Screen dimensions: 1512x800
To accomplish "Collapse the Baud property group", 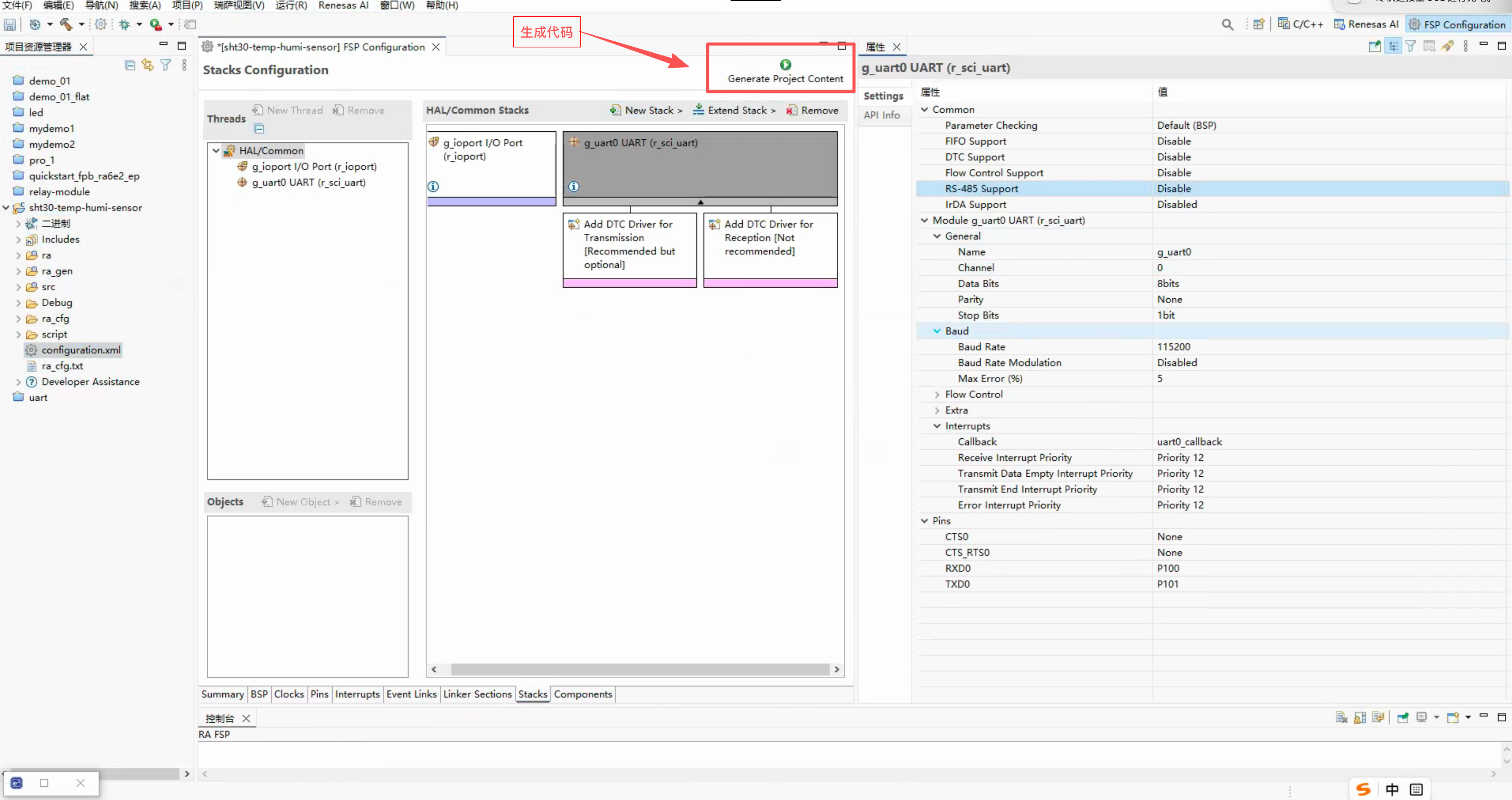I will pos(937,331).
